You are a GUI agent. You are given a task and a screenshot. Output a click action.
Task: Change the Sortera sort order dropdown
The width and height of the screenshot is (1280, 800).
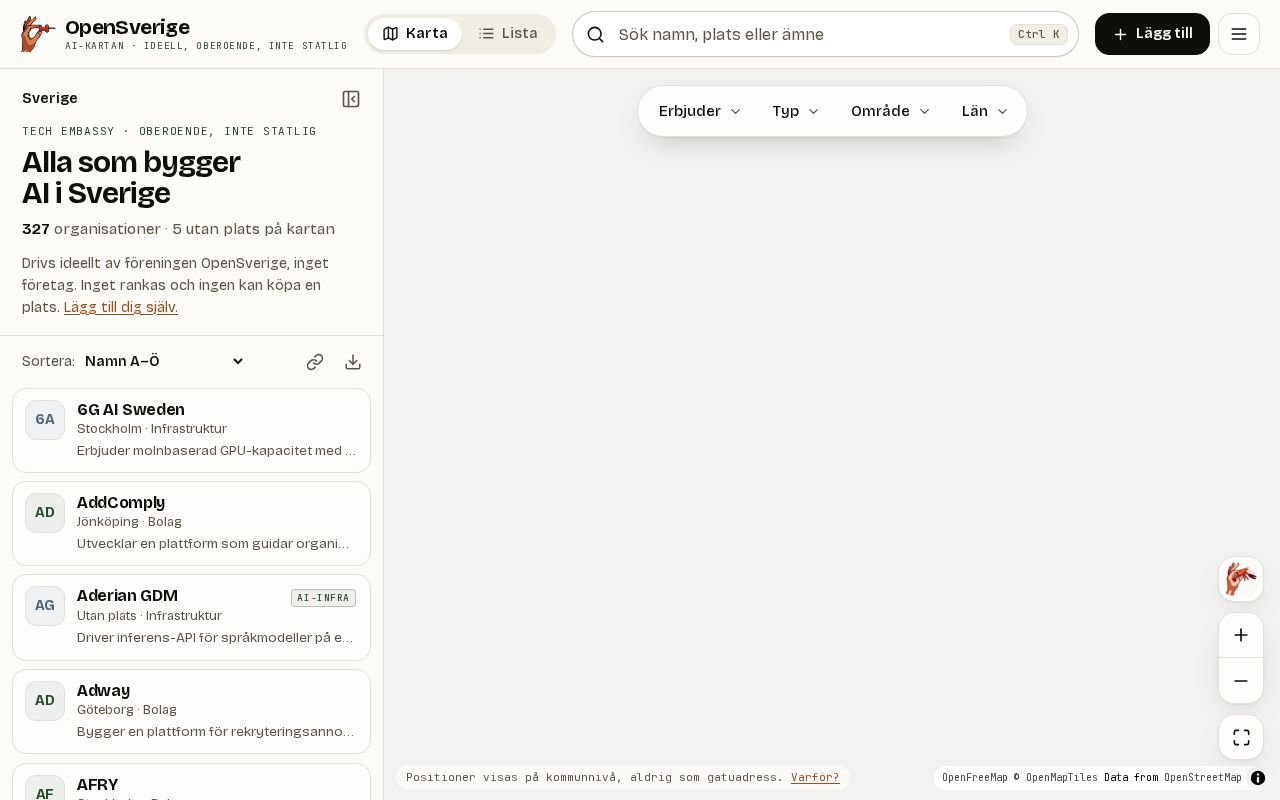pyautogui.click(x=165, y=362)
